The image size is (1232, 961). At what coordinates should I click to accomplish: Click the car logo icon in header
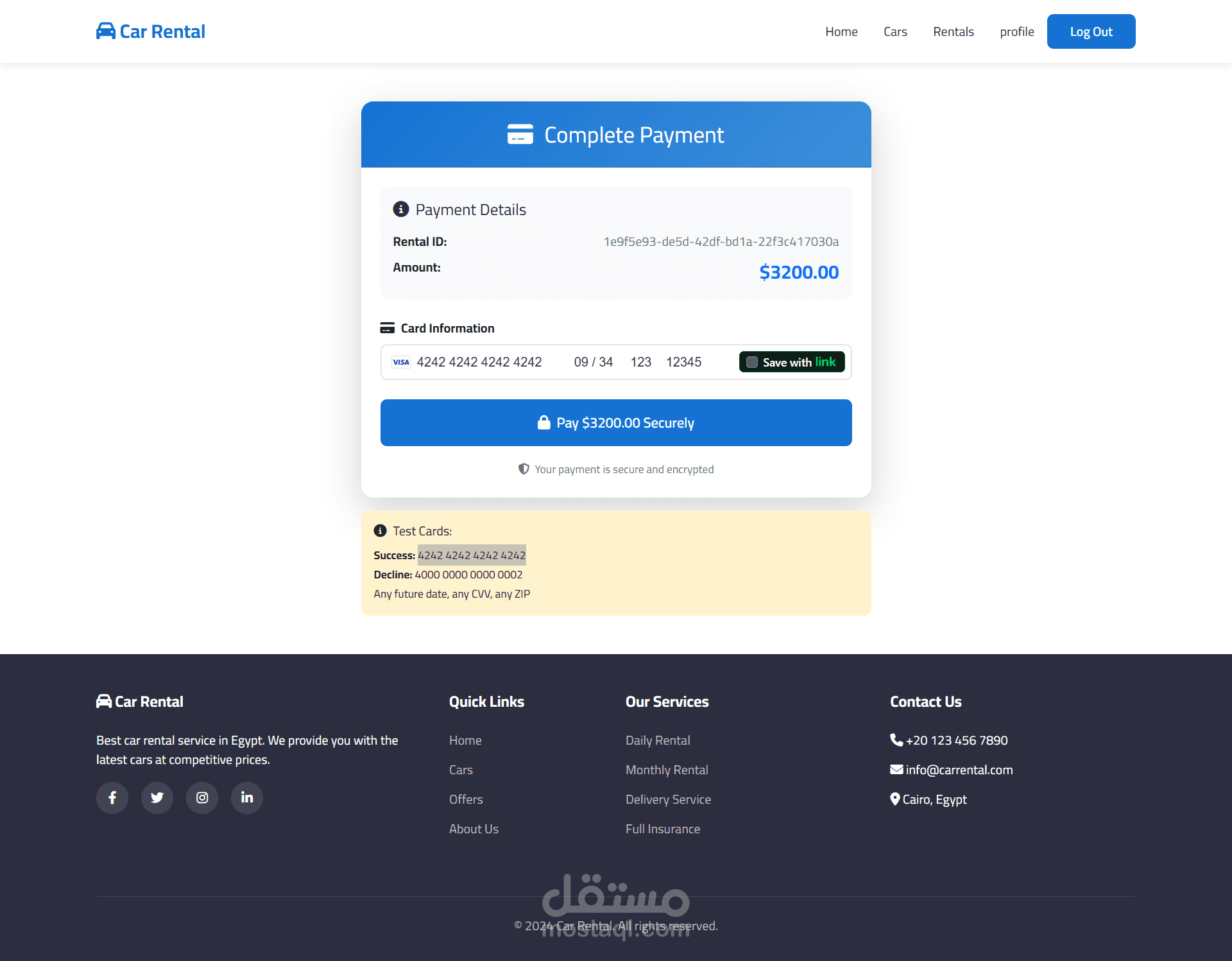(x=106, y=31)
